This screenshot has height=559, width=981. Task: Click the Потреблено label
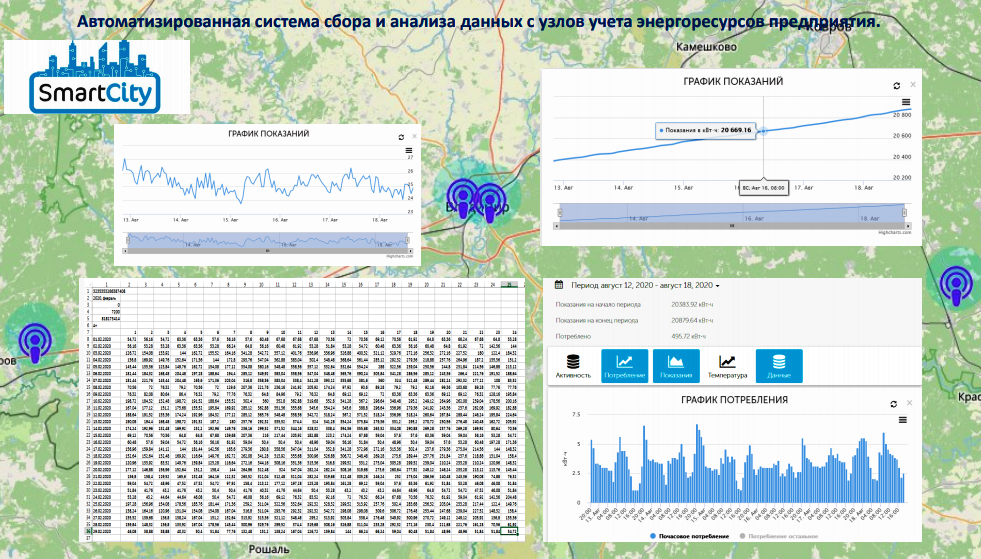point(573,337)
